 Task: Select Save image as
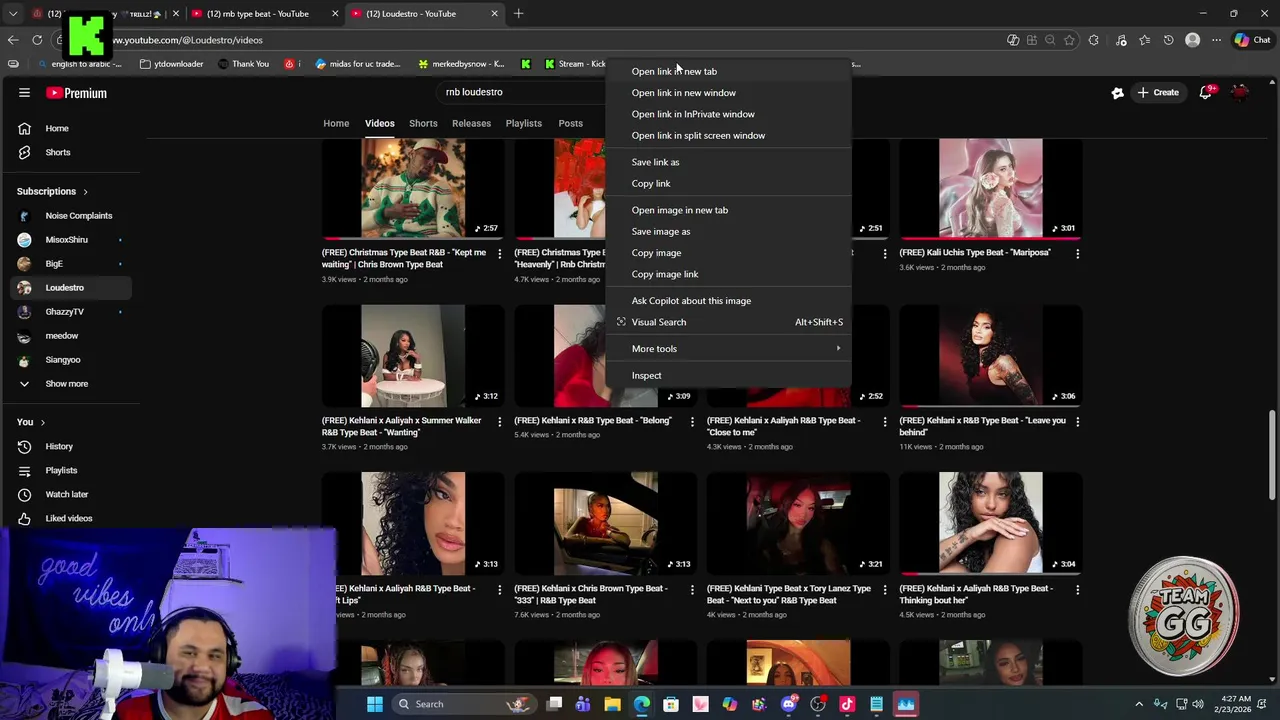pos(728,231)
